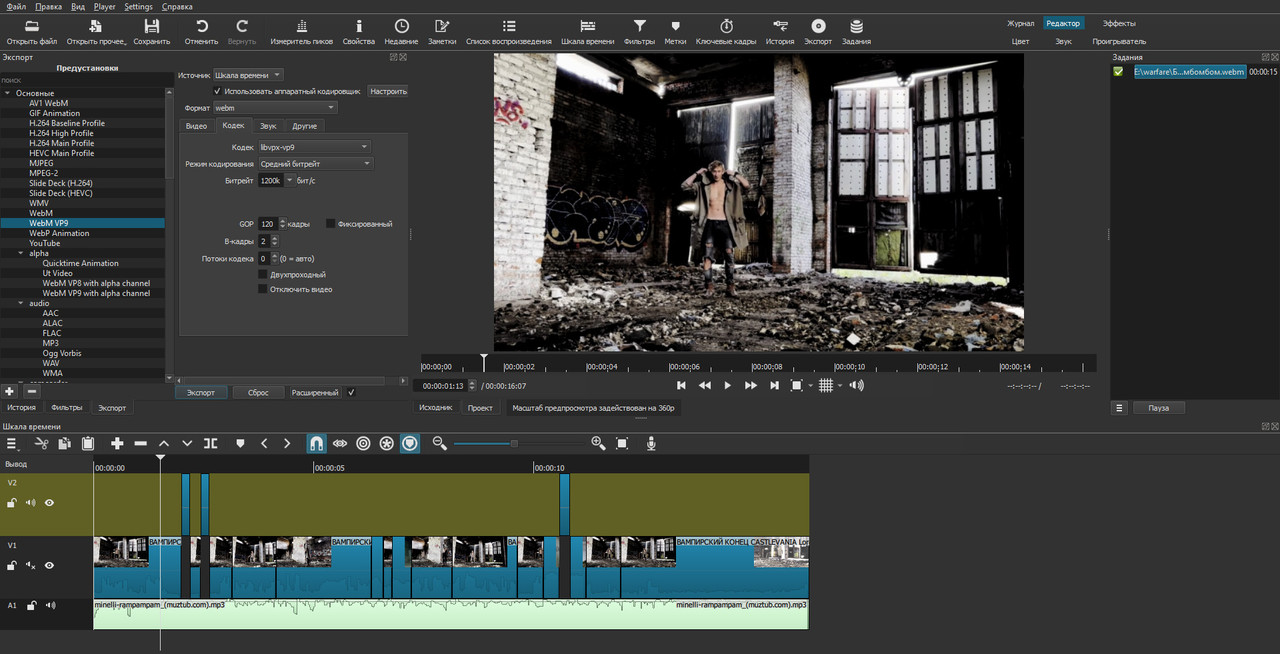Open the libvpx-vp9 codec dropdown
The image size is (1280, 654).
coord(314,147)
